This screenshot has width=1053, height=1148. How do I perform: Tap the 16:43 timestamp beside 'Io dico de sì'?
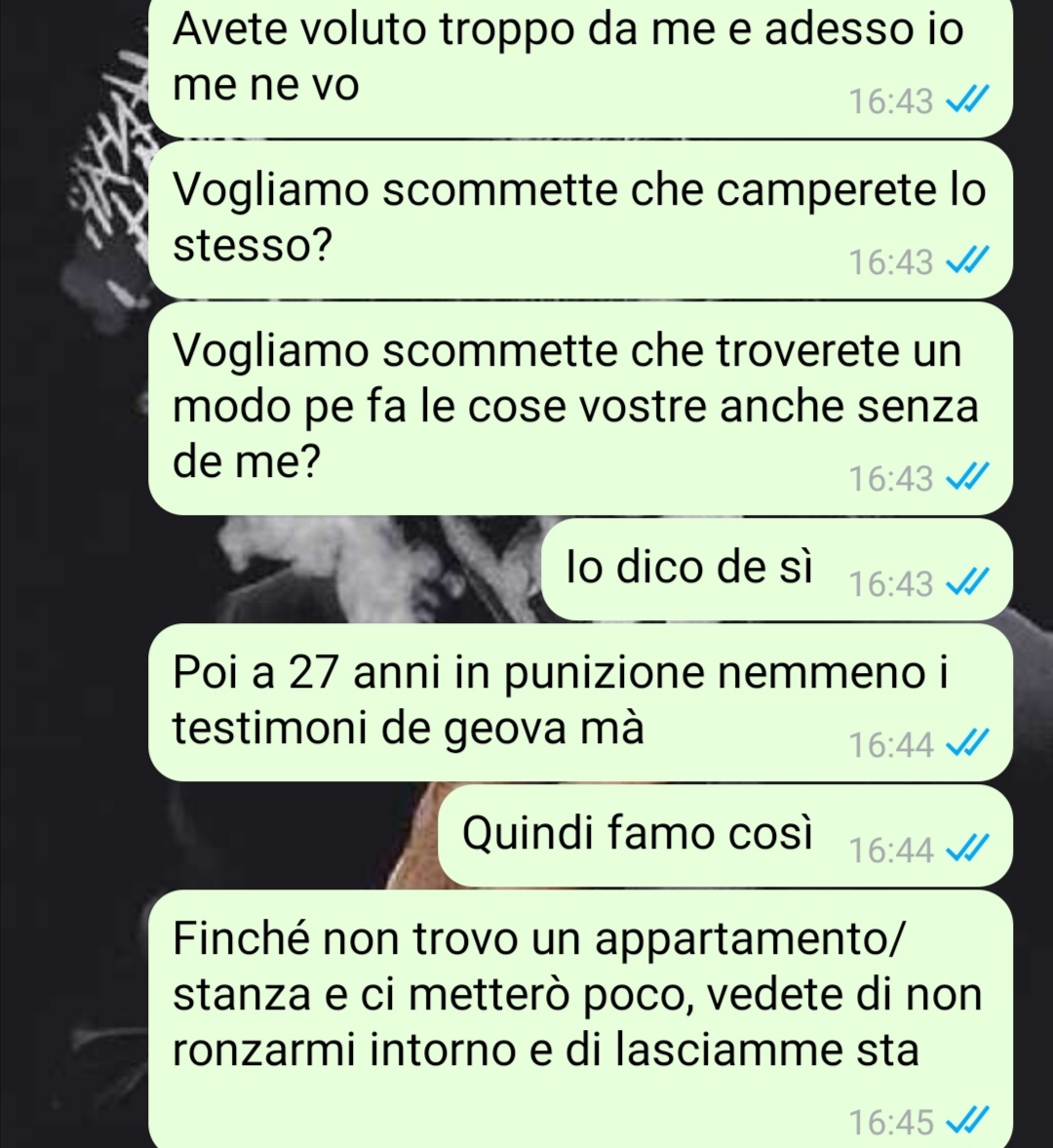pyautogui.click(x=890, y=584)
